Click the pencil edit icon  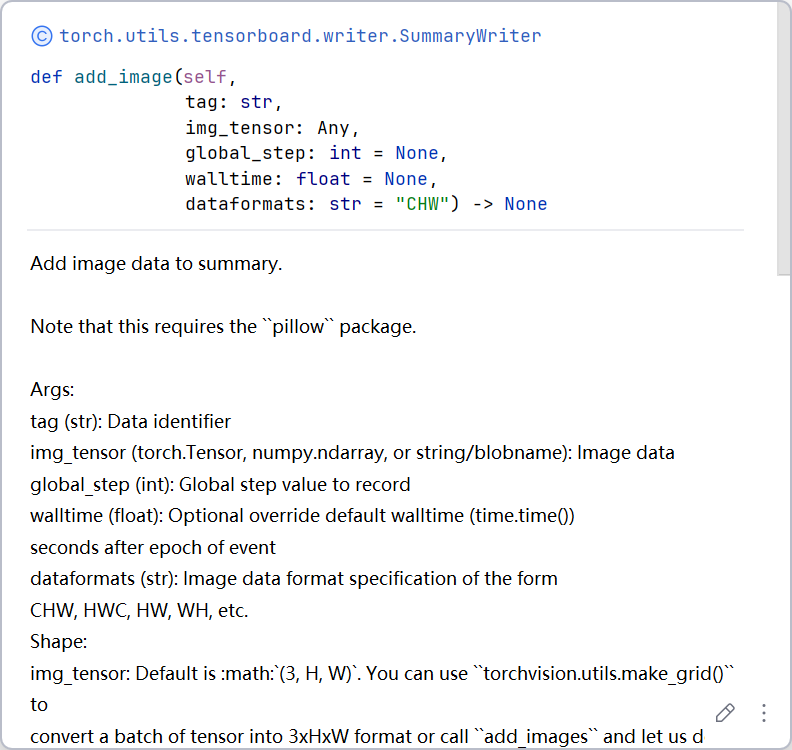click(x=725, y=713)
